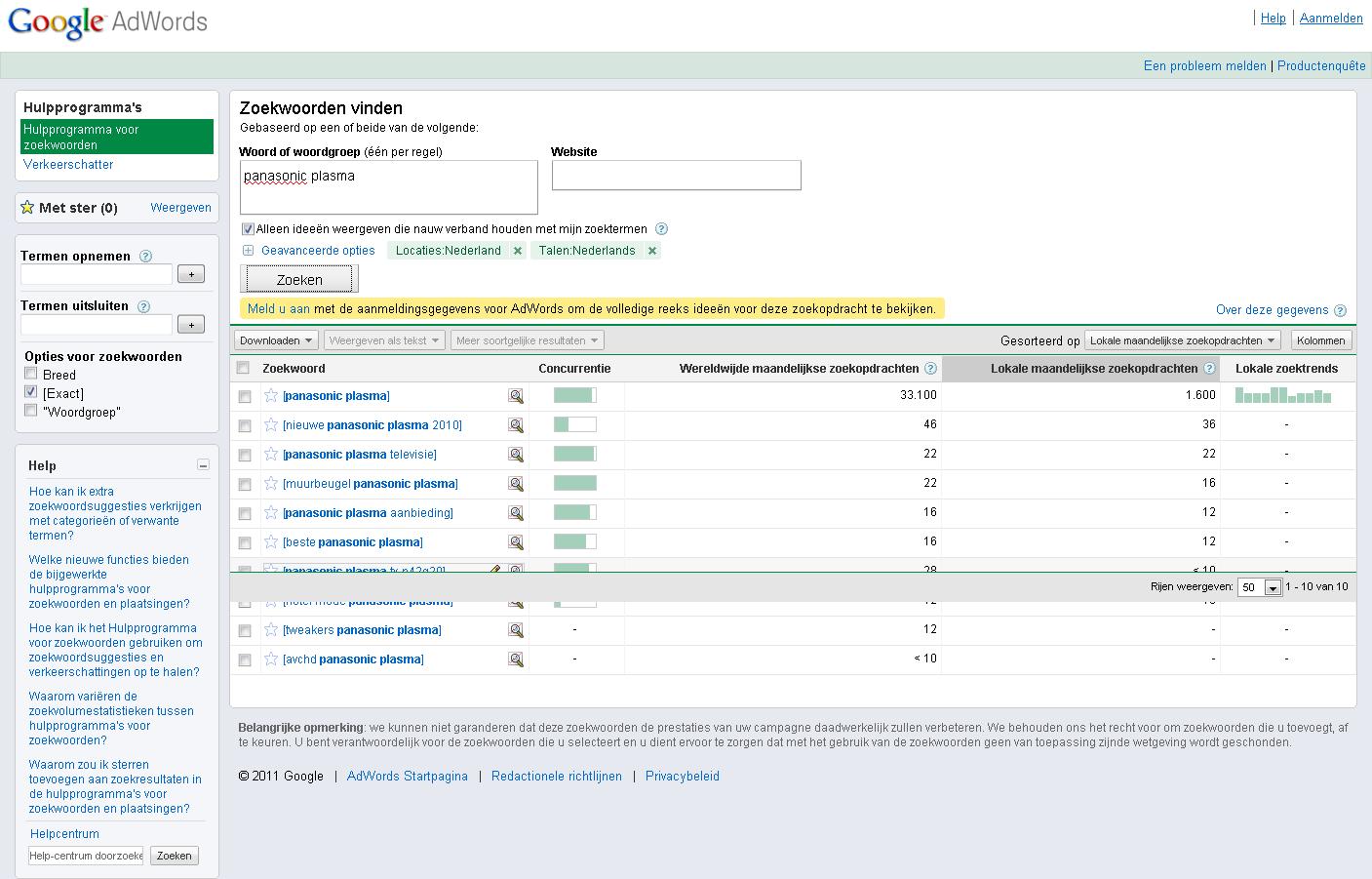Open the Productenquête link
Image resolution: width=1372 pixels, height=879 pixels.
pos(1321,66)
